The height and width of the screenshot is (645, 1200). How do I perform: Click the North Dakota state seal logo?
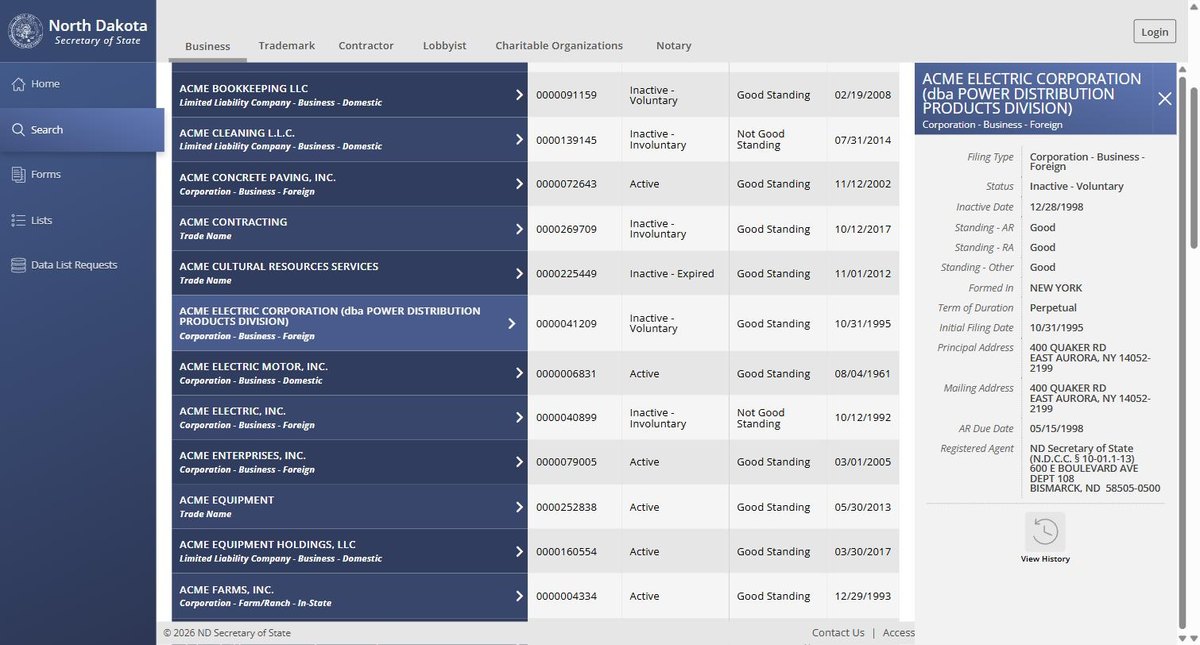pyautogui.click(x=24, y=31)
